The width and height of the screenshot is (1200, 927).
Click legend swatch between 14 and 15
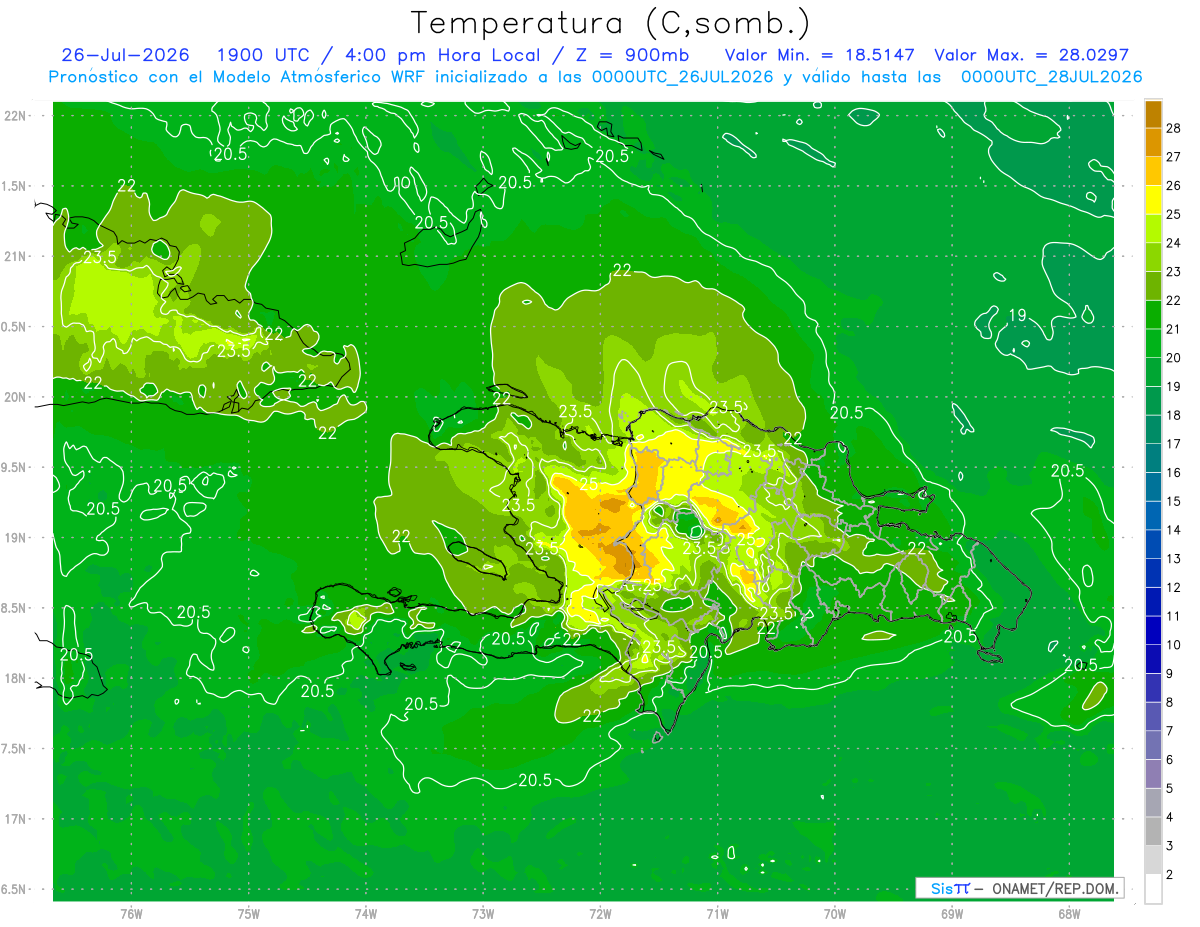click(x=1153, y=515)
